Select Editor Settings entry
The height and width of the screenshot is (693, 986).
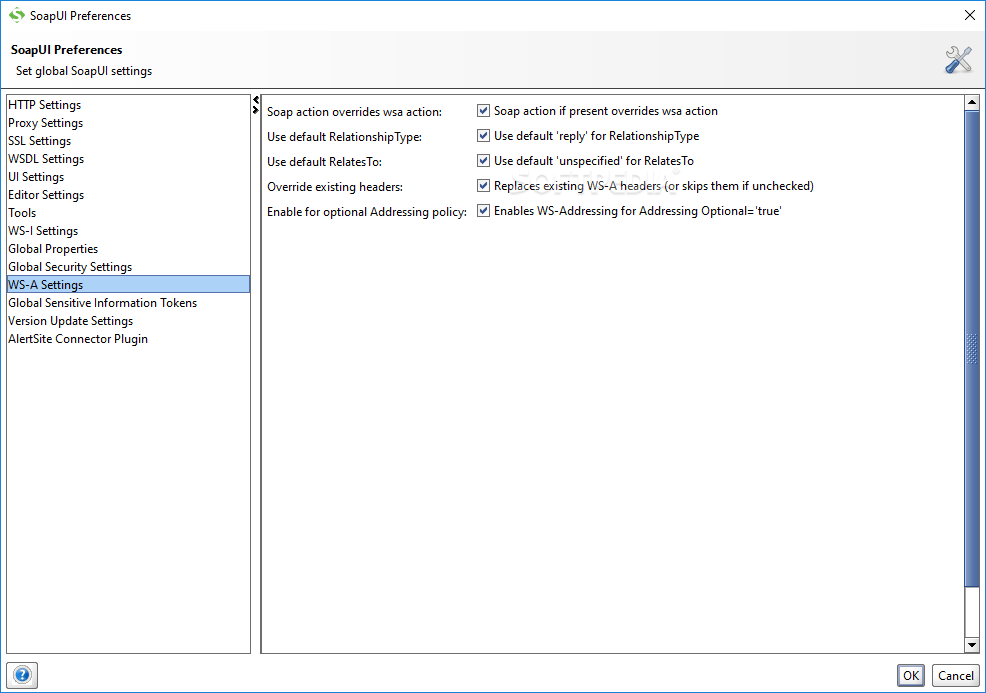pos(128,195)
